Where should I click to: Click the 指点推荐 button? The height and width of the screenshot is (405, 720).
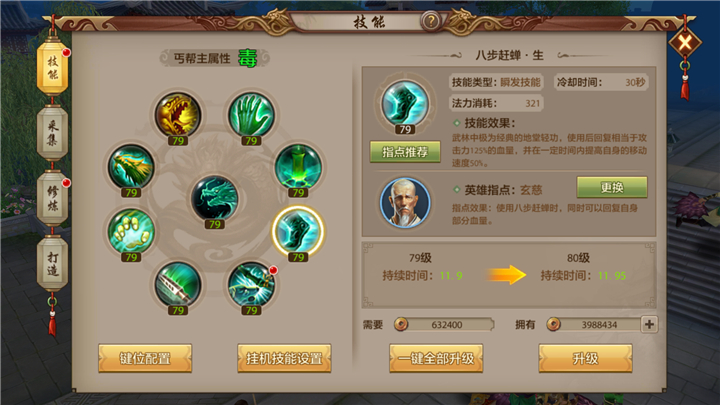click(405, 152)
